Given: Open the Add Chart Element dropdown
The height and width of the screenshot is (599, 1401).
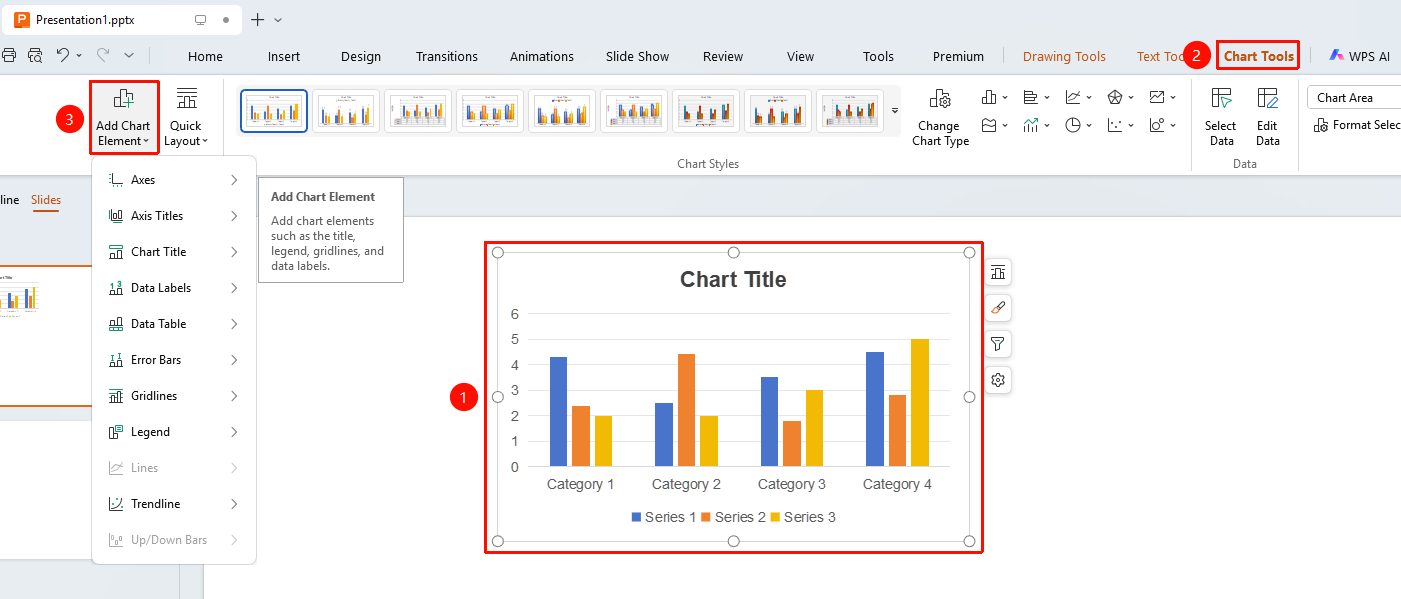Looking at the screenshot, I should tap(124, 117).
